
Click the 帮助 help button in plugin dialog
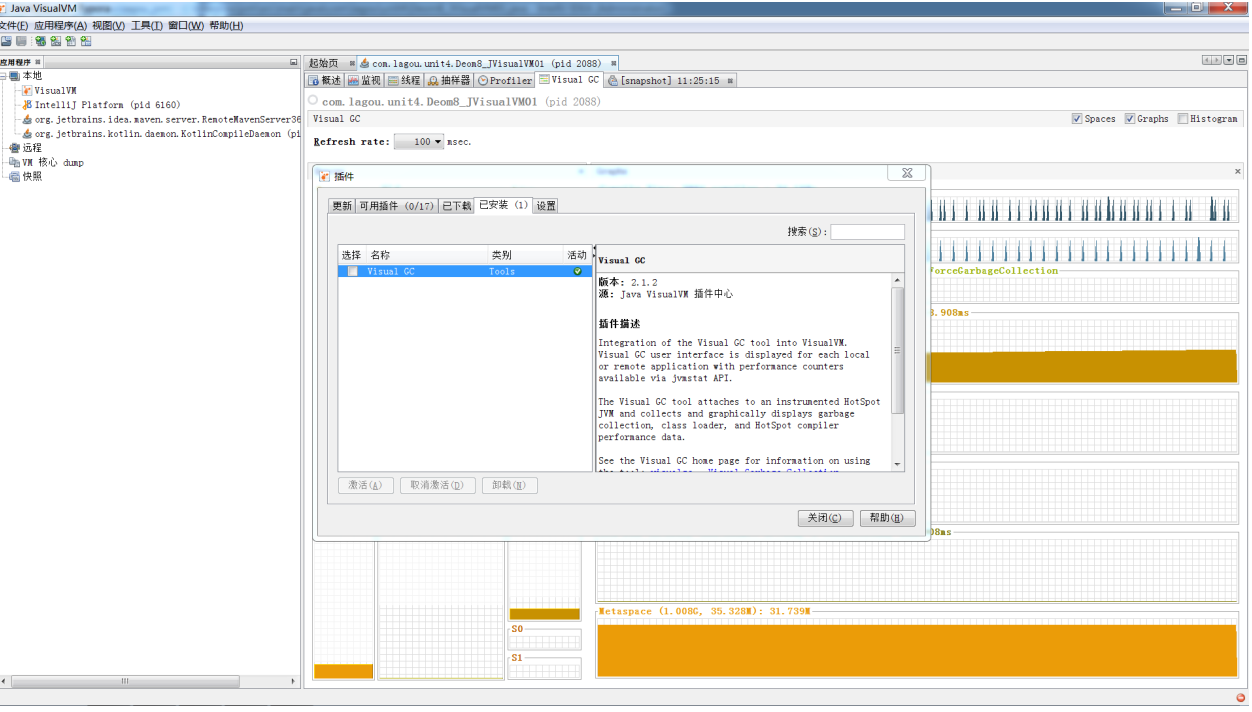pos(887,518)
